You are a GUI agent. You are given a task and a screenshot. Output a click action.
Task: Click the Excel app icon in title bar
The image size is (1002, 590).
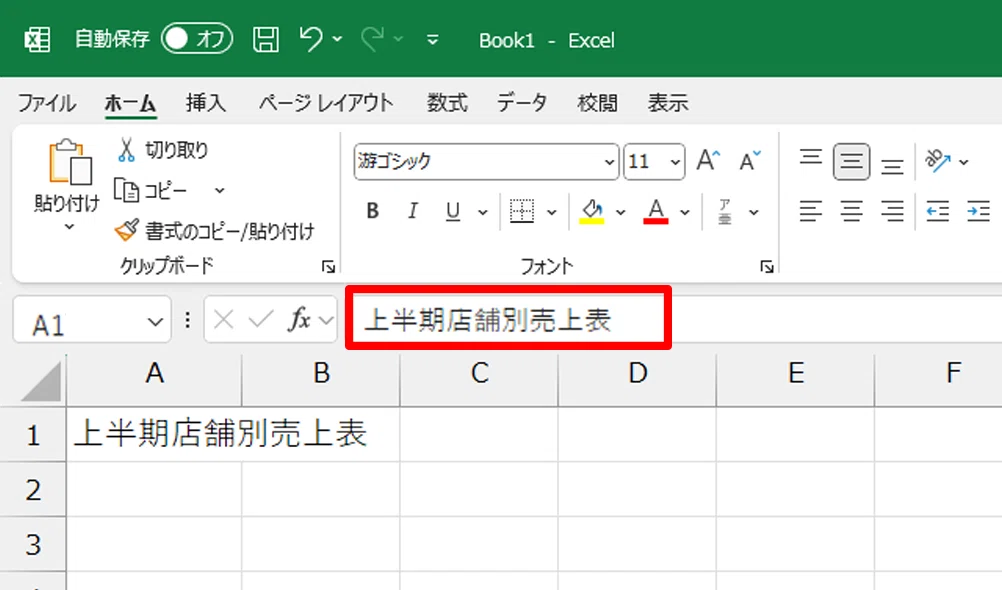(37, 40)
